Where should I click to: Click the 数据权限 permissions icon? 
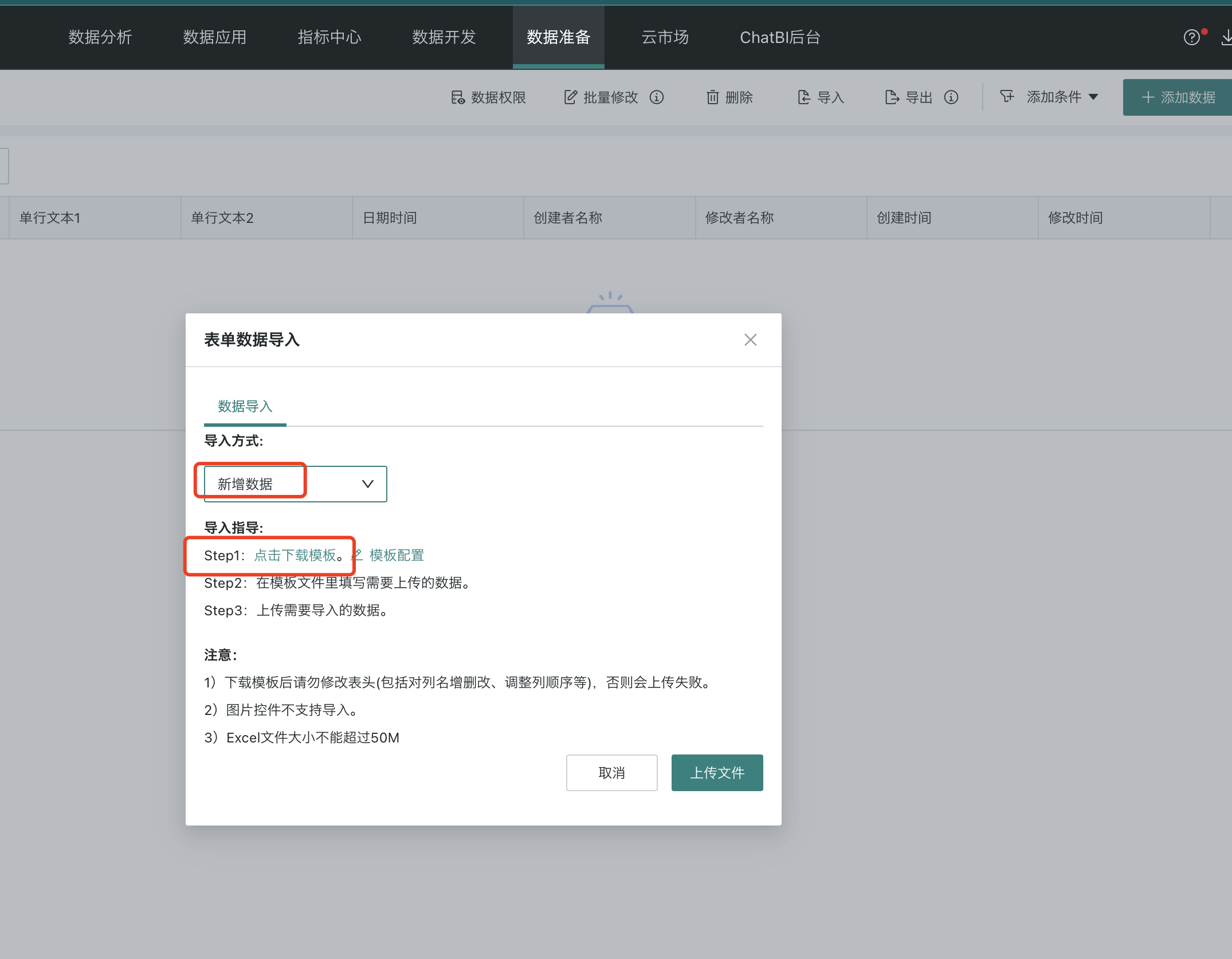458,97
